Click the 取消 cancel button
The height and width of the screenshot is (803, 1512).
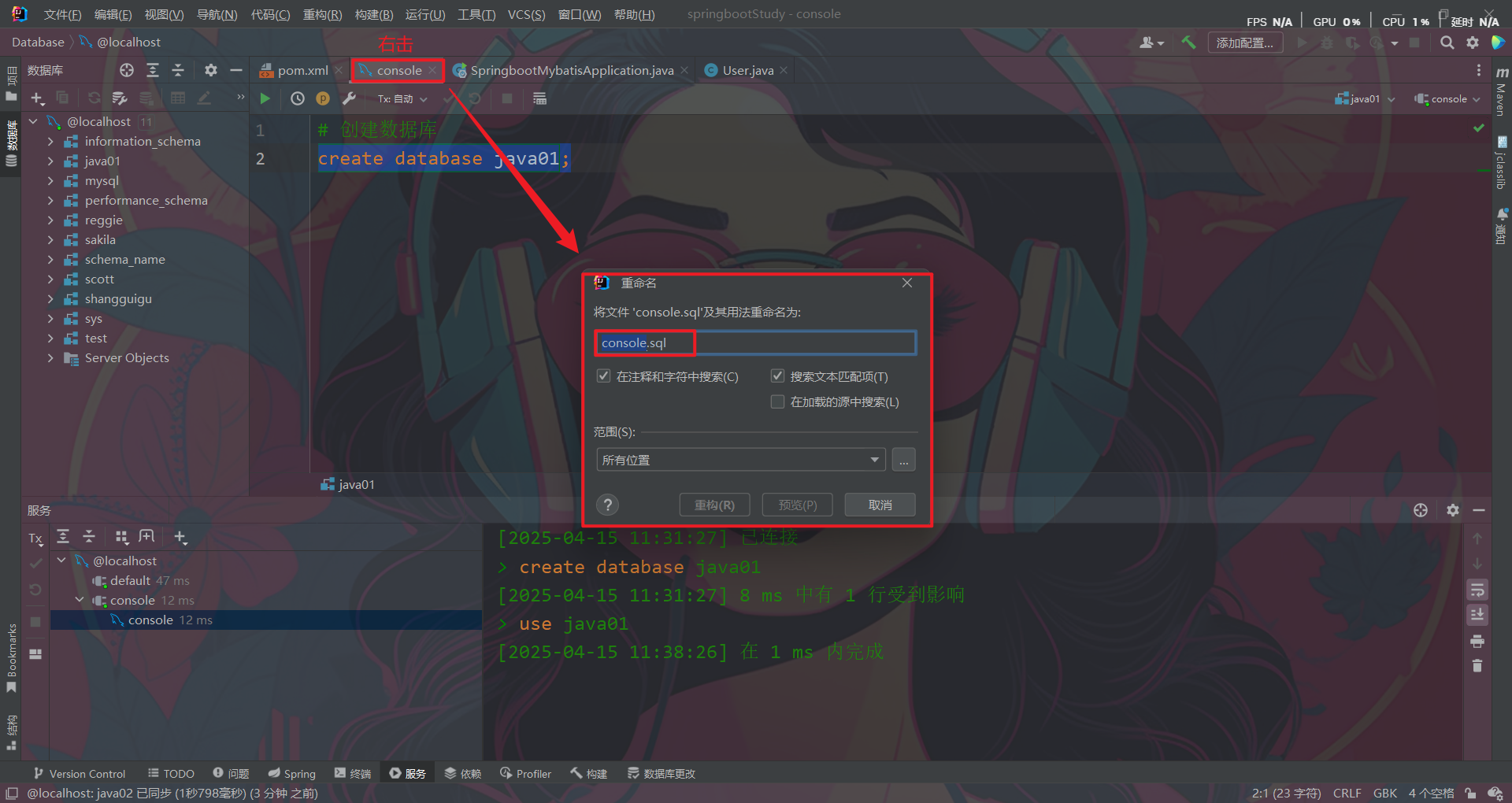[880, 505]
